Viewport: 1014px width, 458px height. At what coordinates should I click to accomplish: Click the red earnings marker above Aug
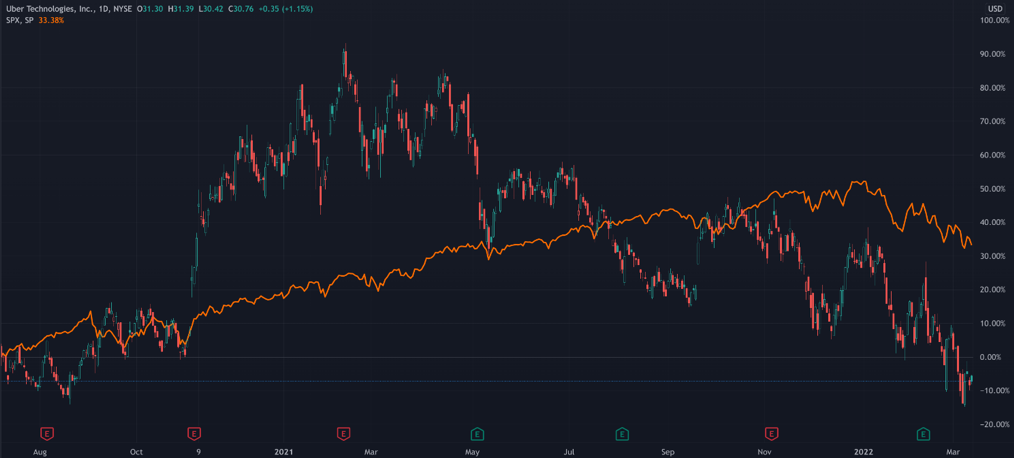pyautogui.click(x=46, y=434)
